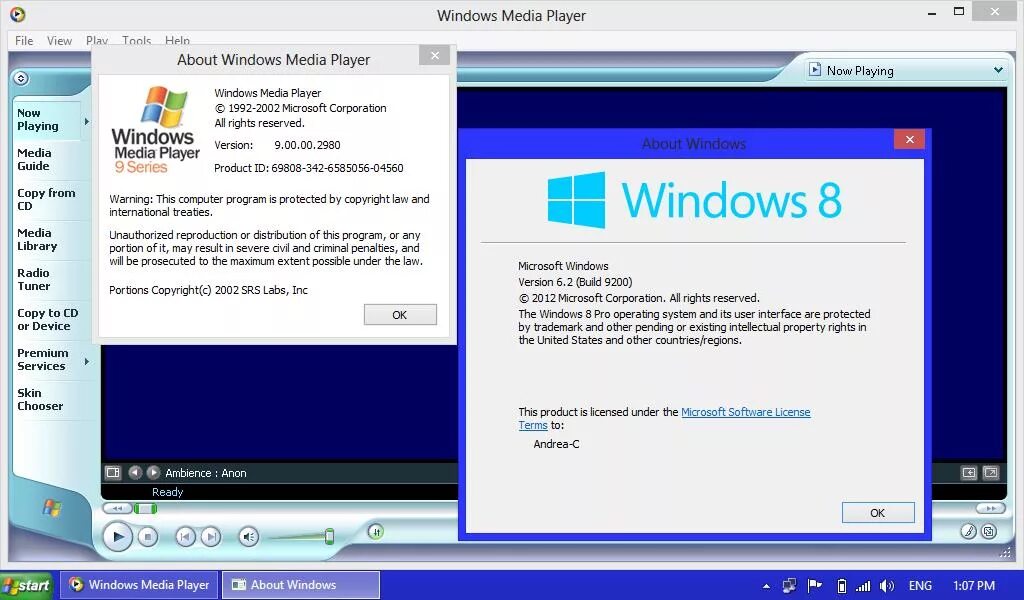Skip to the next track

coord(210,537)
